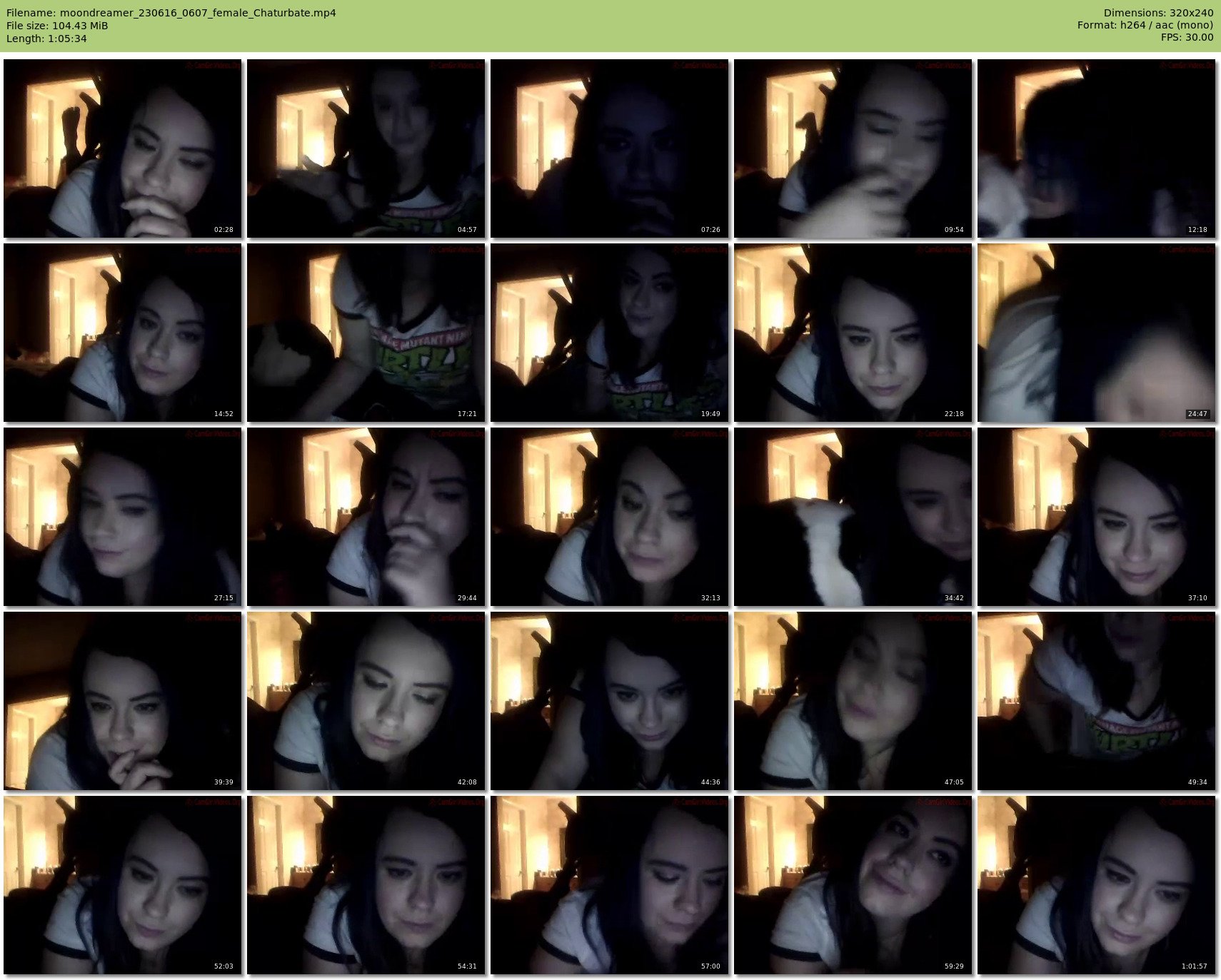
Task: Pick the 49:34 thumbnail
Action: tap(1097, 701)
